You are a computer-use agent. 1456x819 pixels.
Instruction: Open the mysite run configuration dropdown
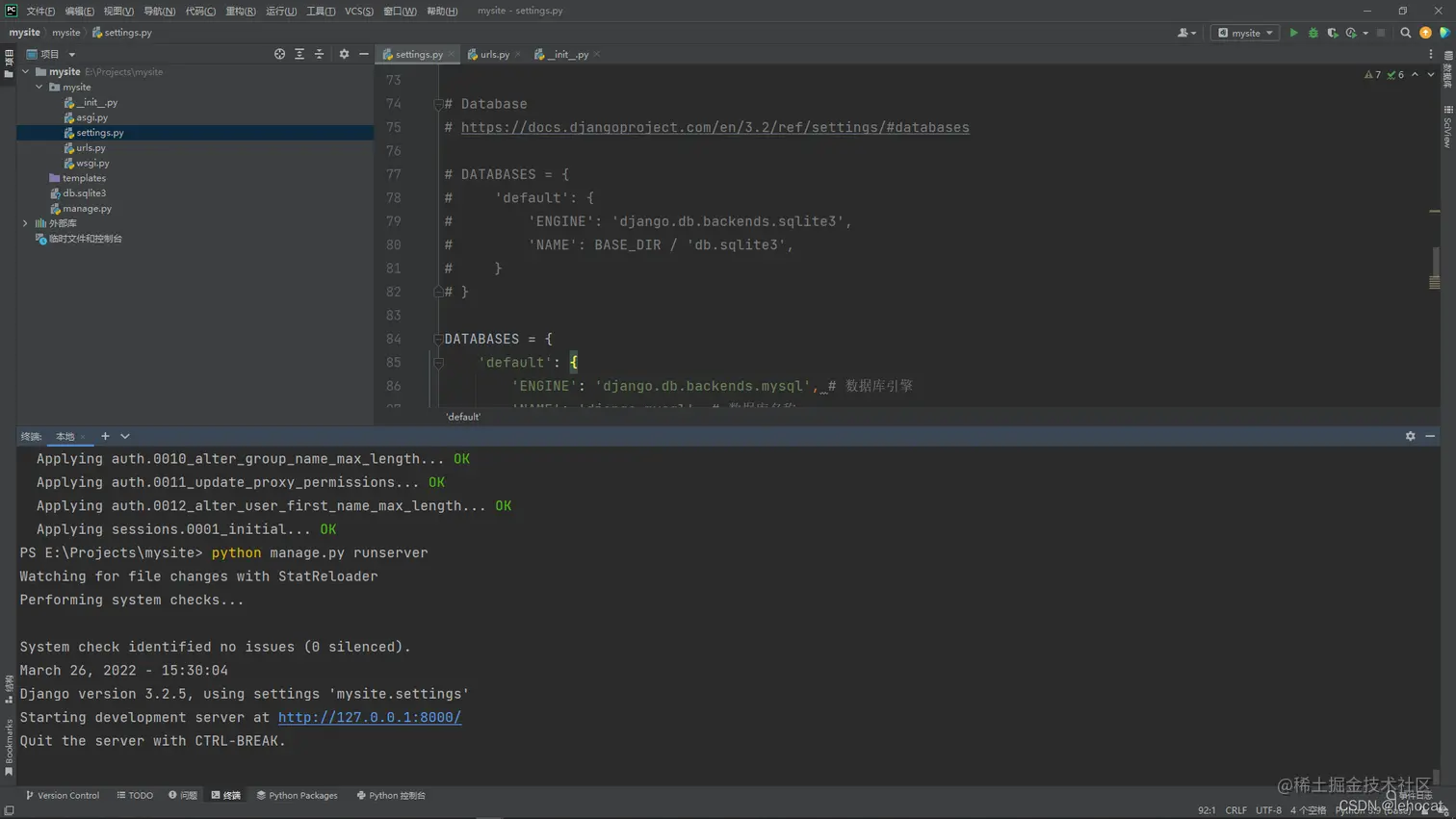pos(1244,33)
